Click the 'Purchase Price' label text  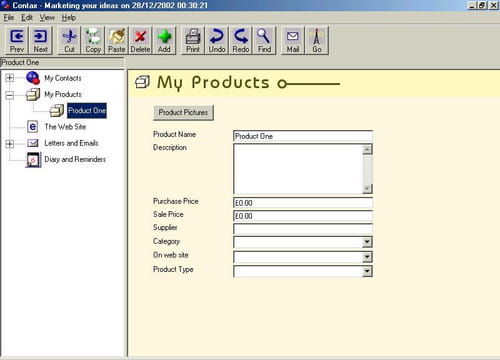point(176,201)
